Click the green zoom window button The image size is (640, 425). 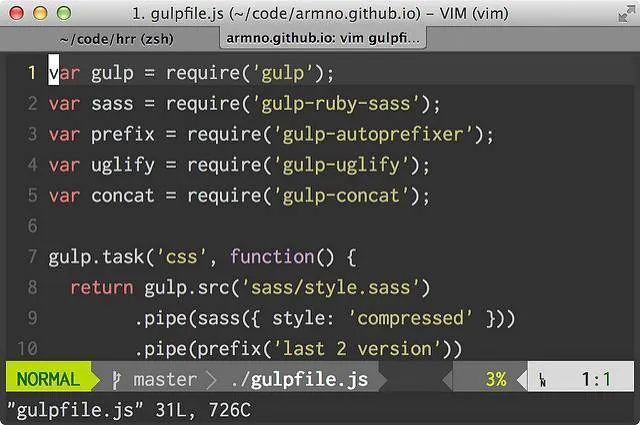point(63,14)
